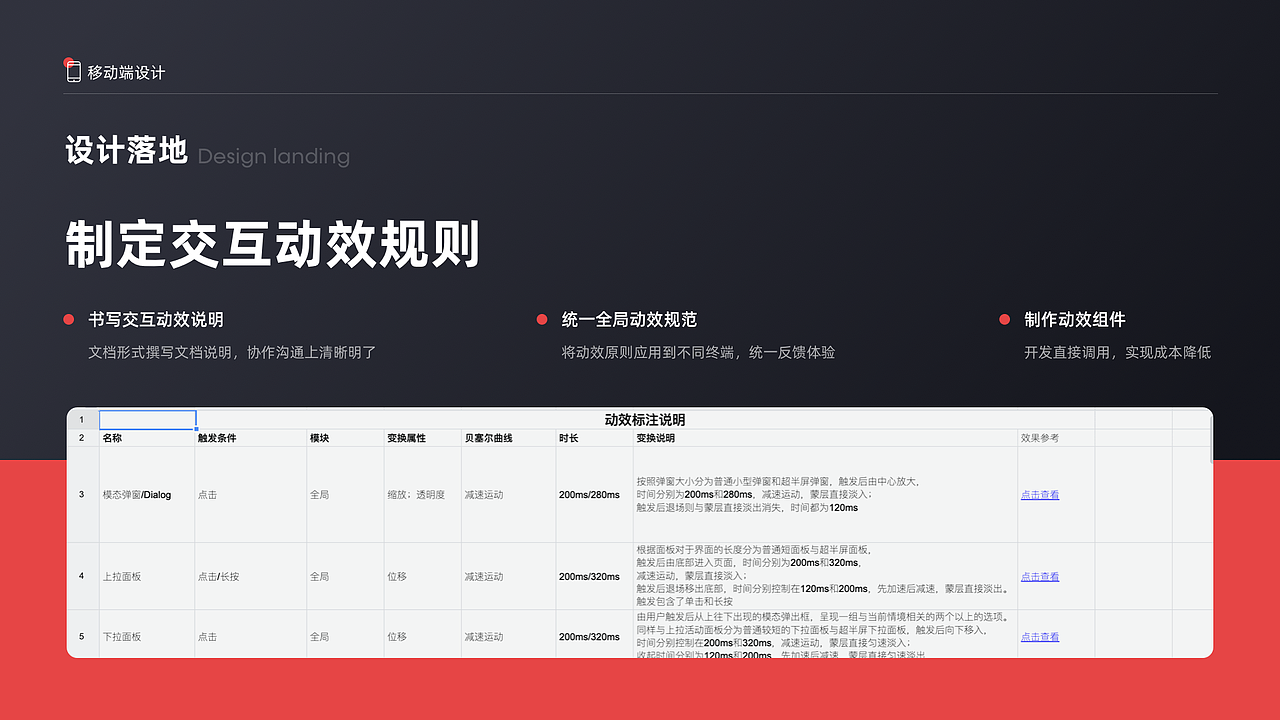Click the 设计落地 section title
Image resolution: width=1280 pixels, height=720 pixels.
coord(125,150)
